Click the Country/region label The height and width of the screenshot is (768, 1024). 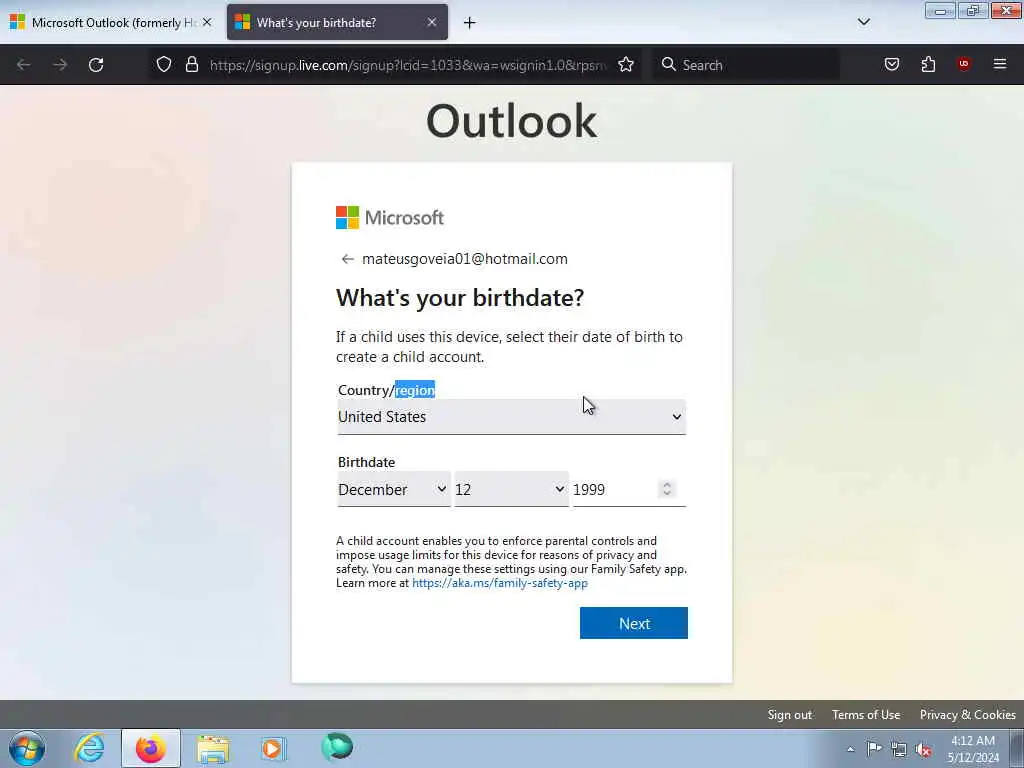[x=387, y=390]
